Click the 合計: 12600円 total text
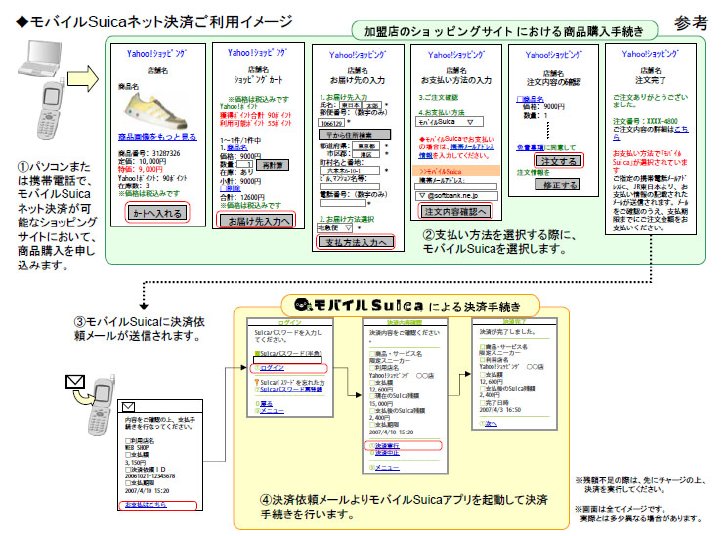This screenshot has height=536, width=728. [x=242, y=197]
